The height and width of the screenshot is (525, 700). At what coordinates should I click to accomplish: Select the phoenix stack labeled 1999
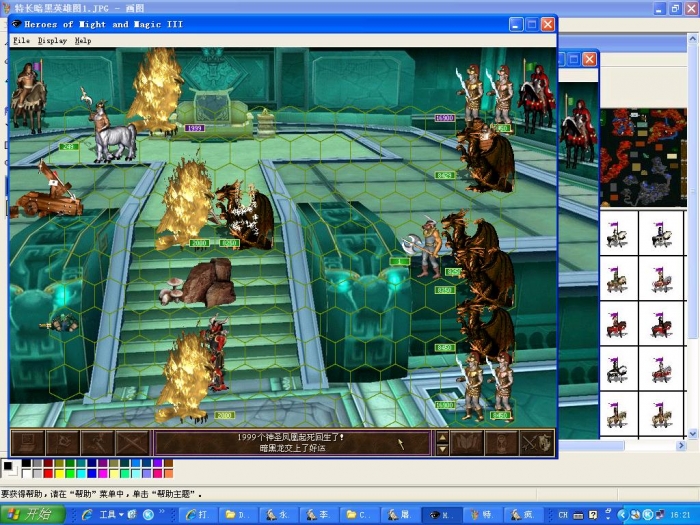point(155,92)
